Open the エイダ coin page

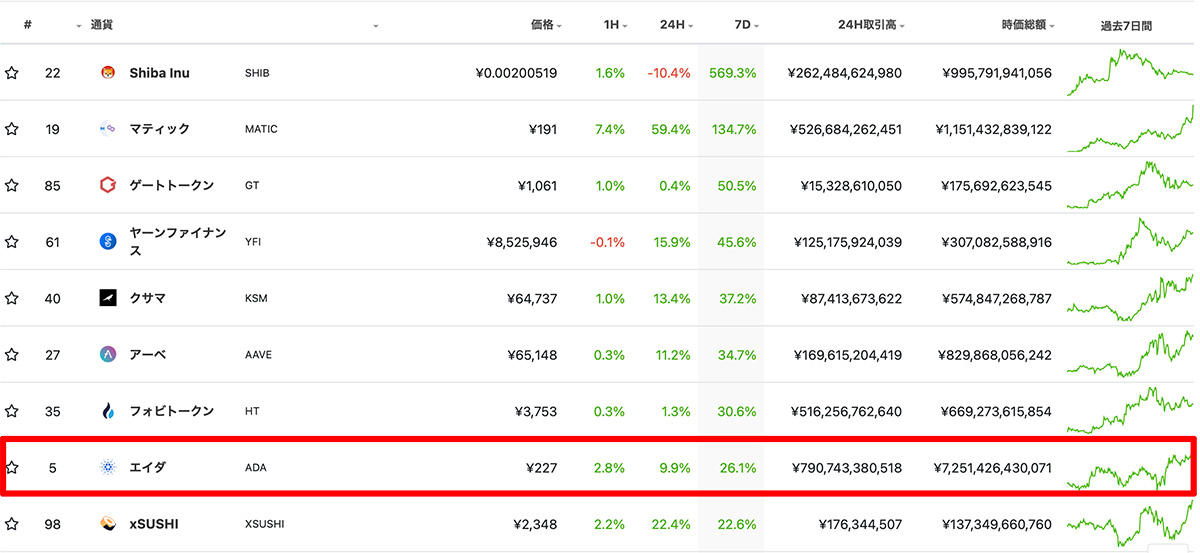[147, 467]
